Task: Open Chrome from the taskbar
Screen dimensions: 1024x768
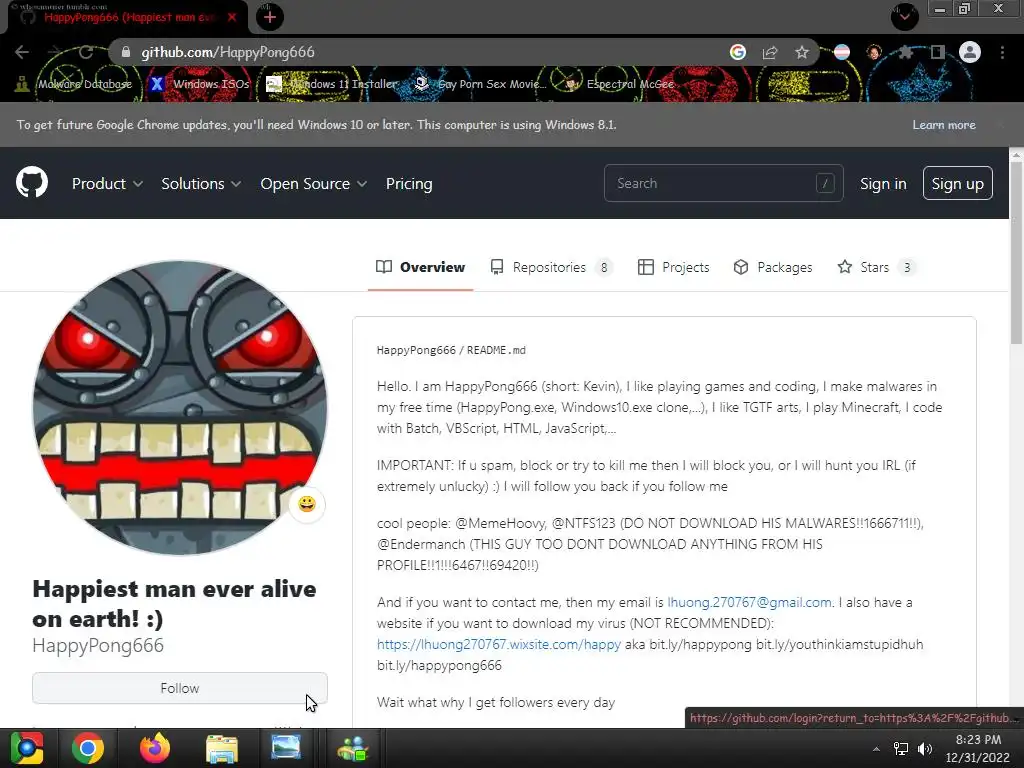Action: pos(88,748)
